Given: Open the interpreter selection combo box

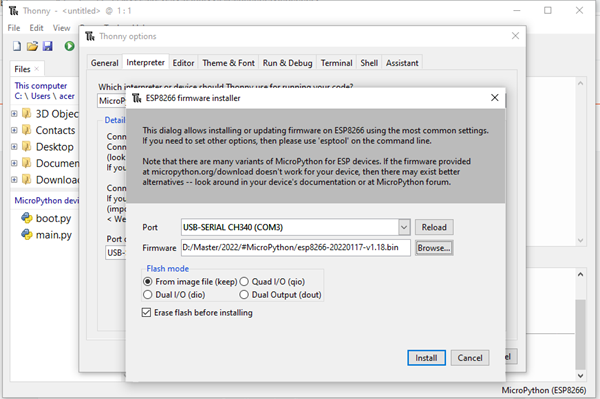Looking at the screenshot, I should click(111, 101).
